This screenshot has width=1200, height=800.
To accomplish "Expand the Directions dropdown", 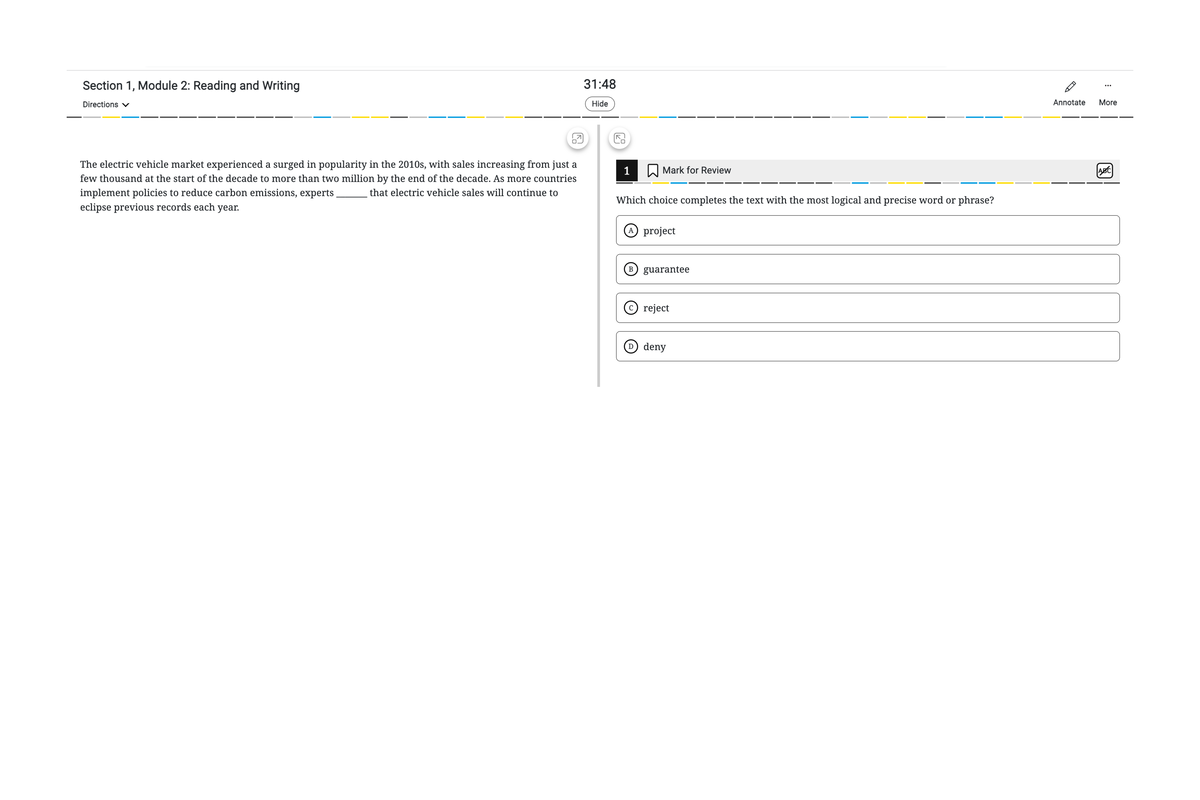I will point(106,104).
